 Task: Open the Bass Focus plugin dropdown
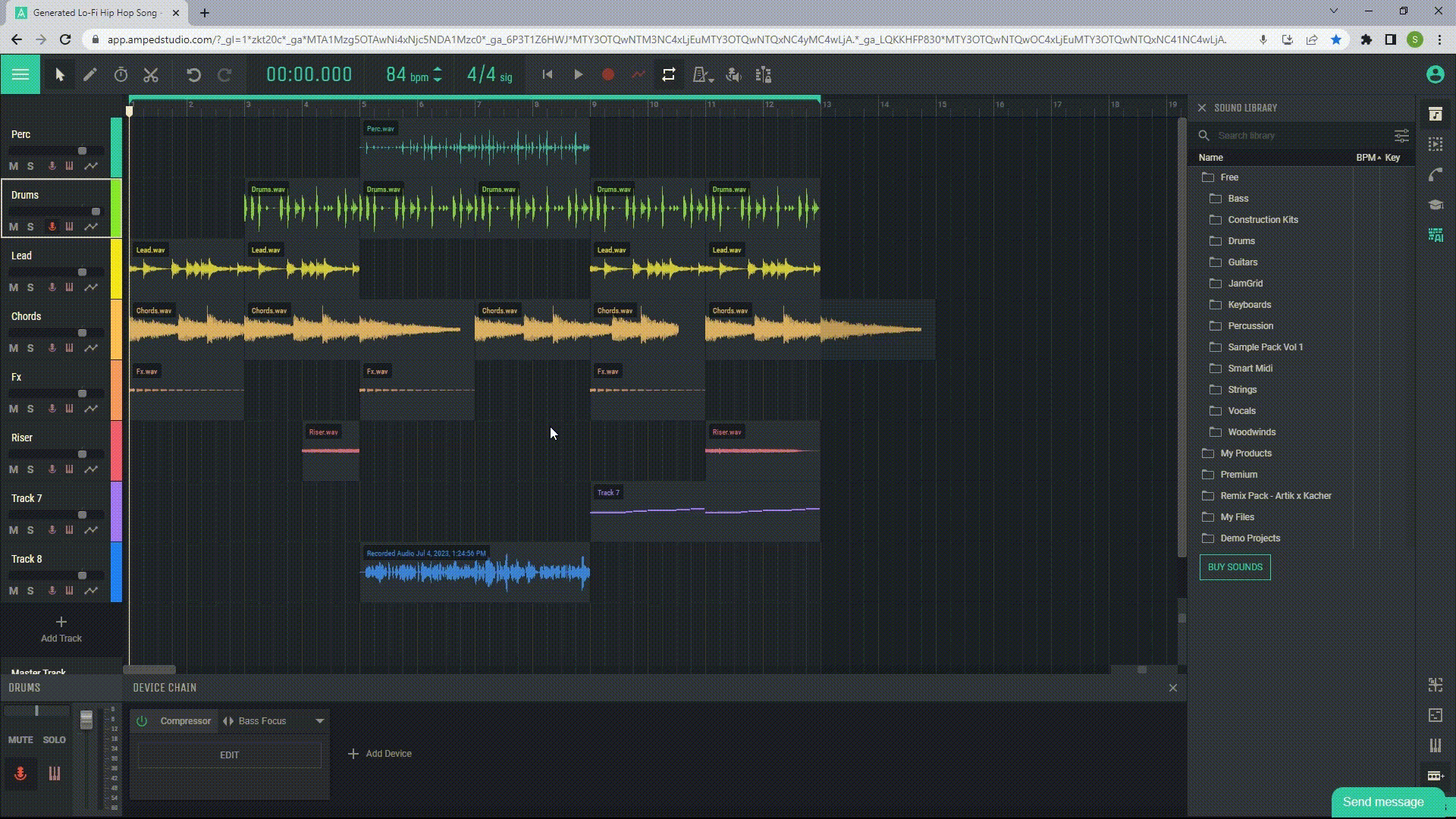point(319,721)
